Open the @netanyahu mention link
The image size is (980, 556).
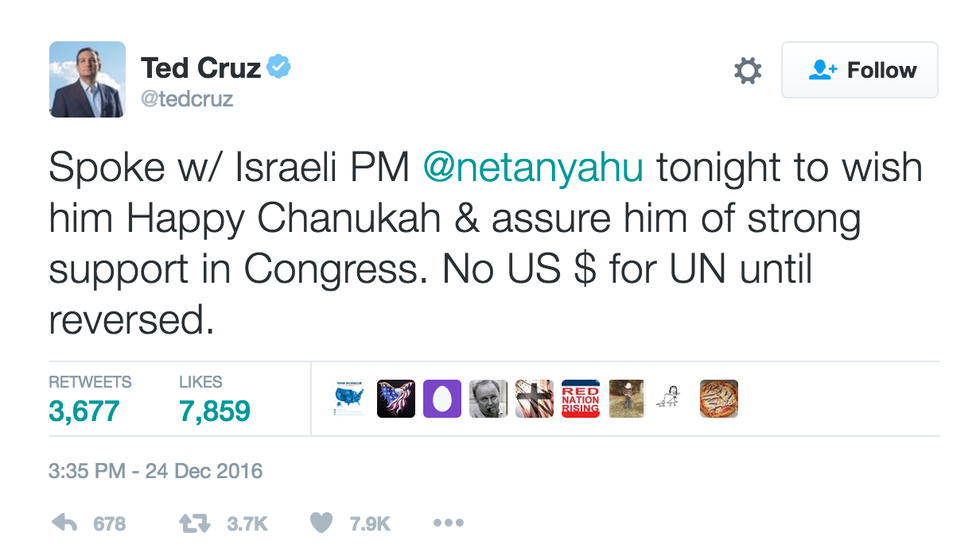pos(532,167)
